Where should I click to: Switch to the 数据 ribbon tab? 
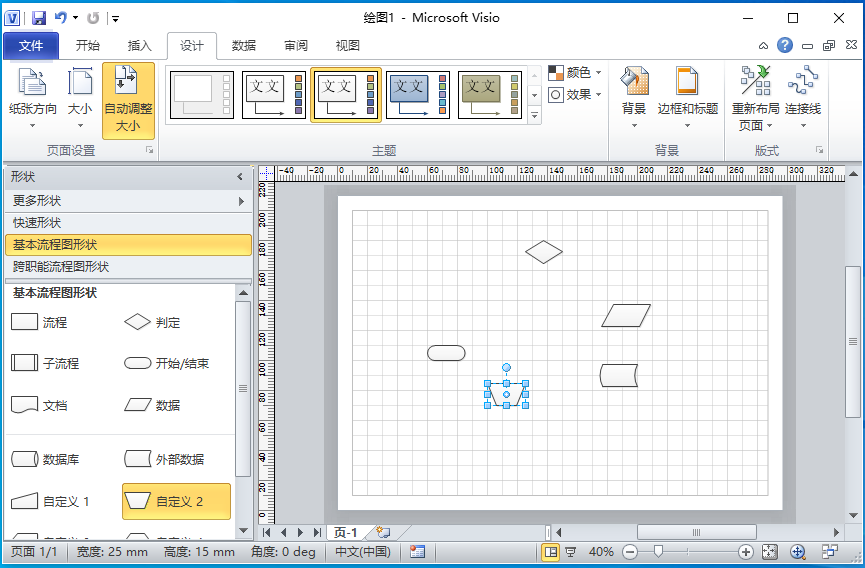(243, 45)
